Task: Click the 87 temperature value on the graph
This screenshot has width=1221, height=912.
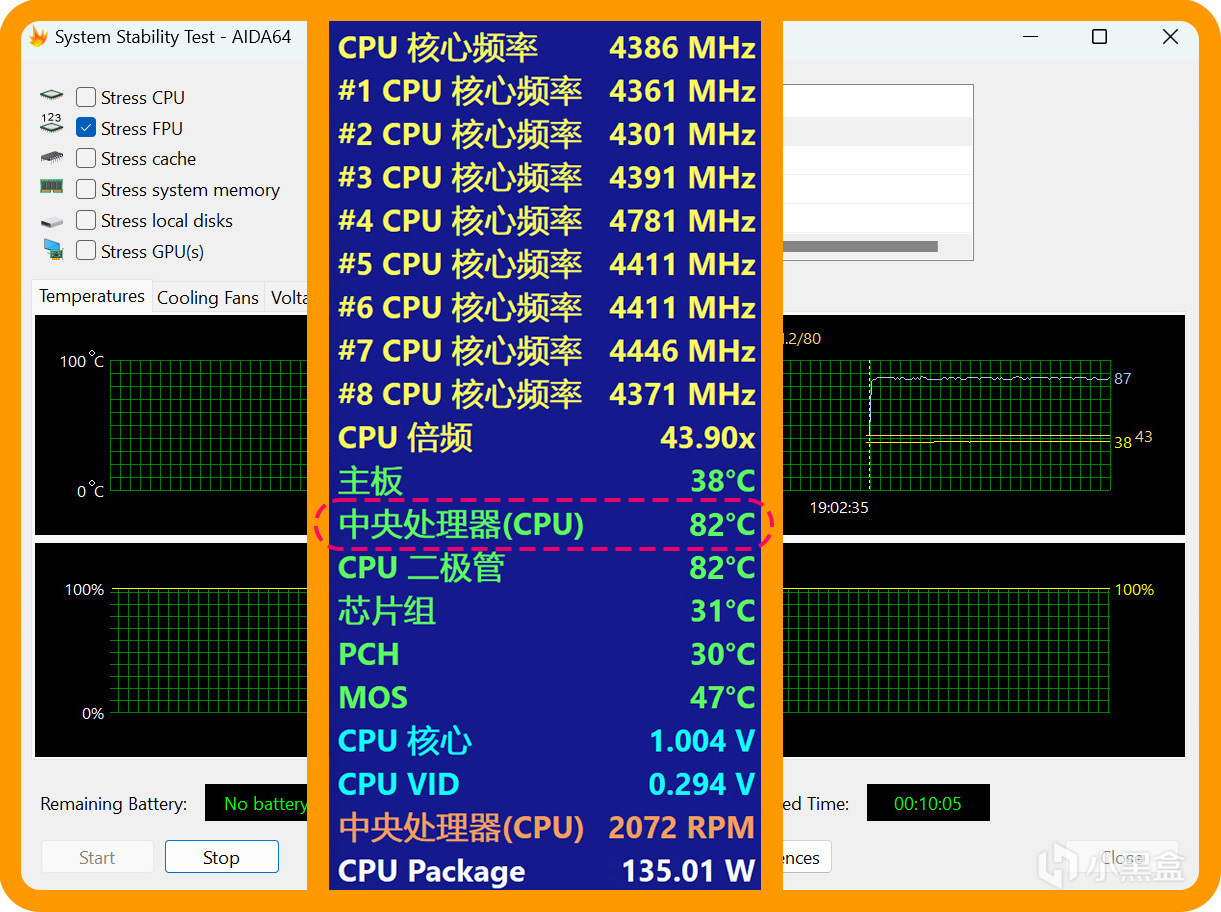Action: click(1122, 378)
